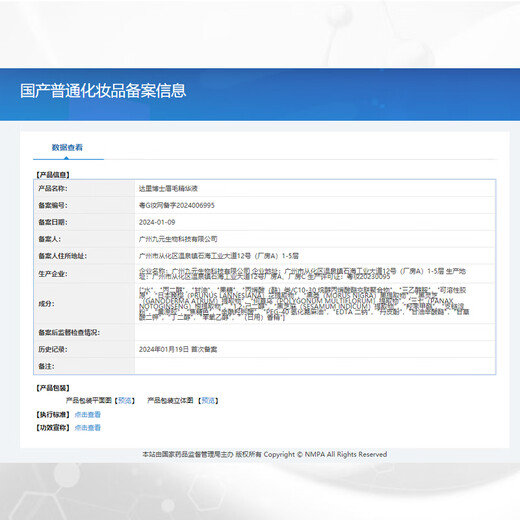Preview the 产品包装立体图 link
Image resolution: width=520 pixels, height=520 pixels.
click(x=208, y=400)
